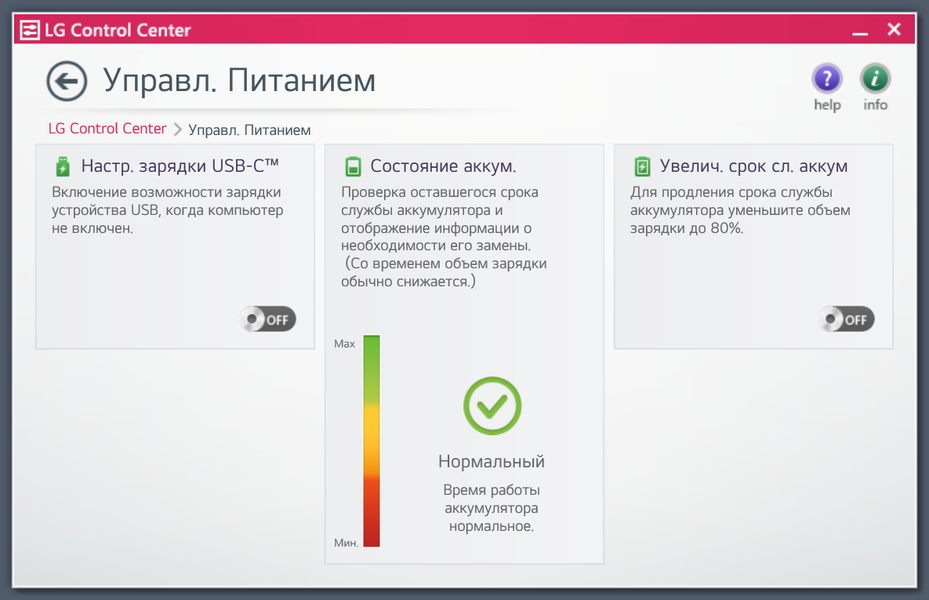
Task: Click the LG Control Center title bar logo
Action: point(30,30)
